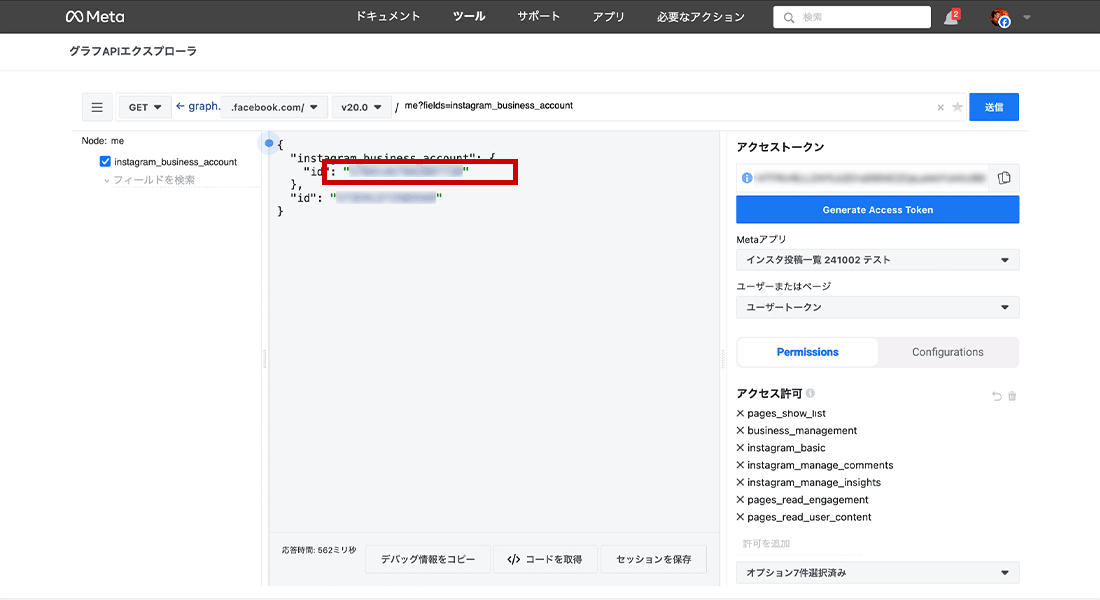Image resolution: width=1100 pixels, height=600 pixels.
Task: Open the profile avatar menu
Action: [1000, 18]
